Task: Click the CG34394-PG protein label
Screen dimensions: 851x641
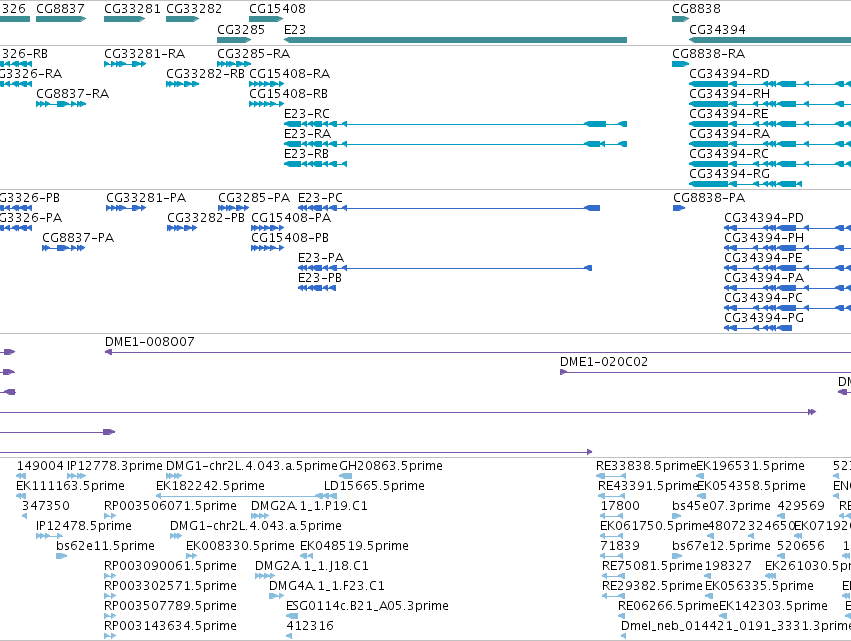Action: point(764,319)
